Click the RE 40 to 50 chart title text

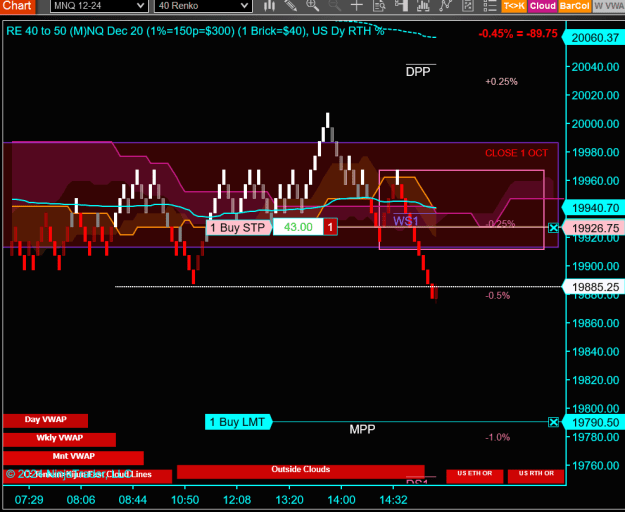(x=195, y=31)
